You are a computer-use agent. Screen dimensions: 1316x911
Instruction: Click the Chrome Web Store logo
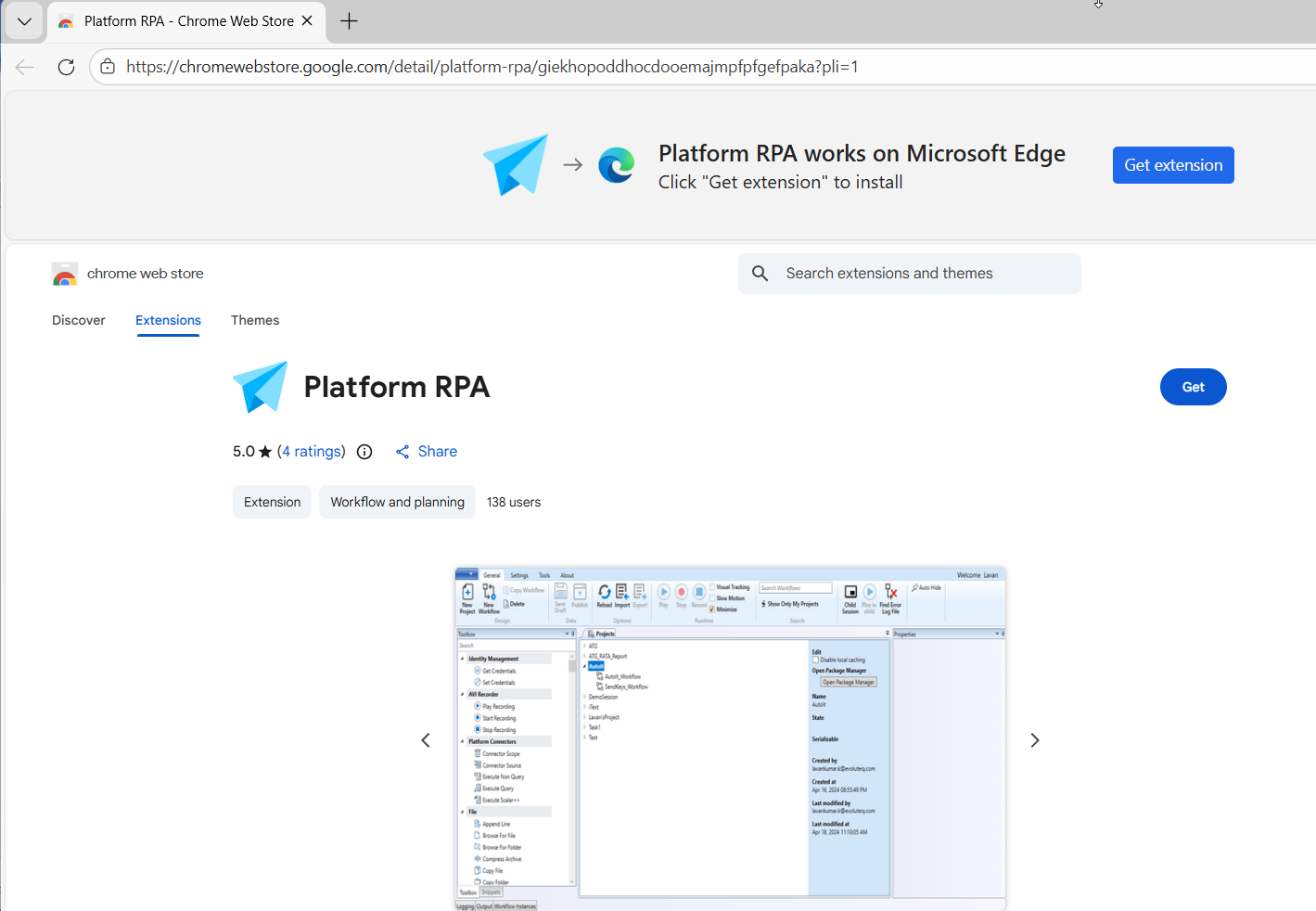(x=65, y=274)
